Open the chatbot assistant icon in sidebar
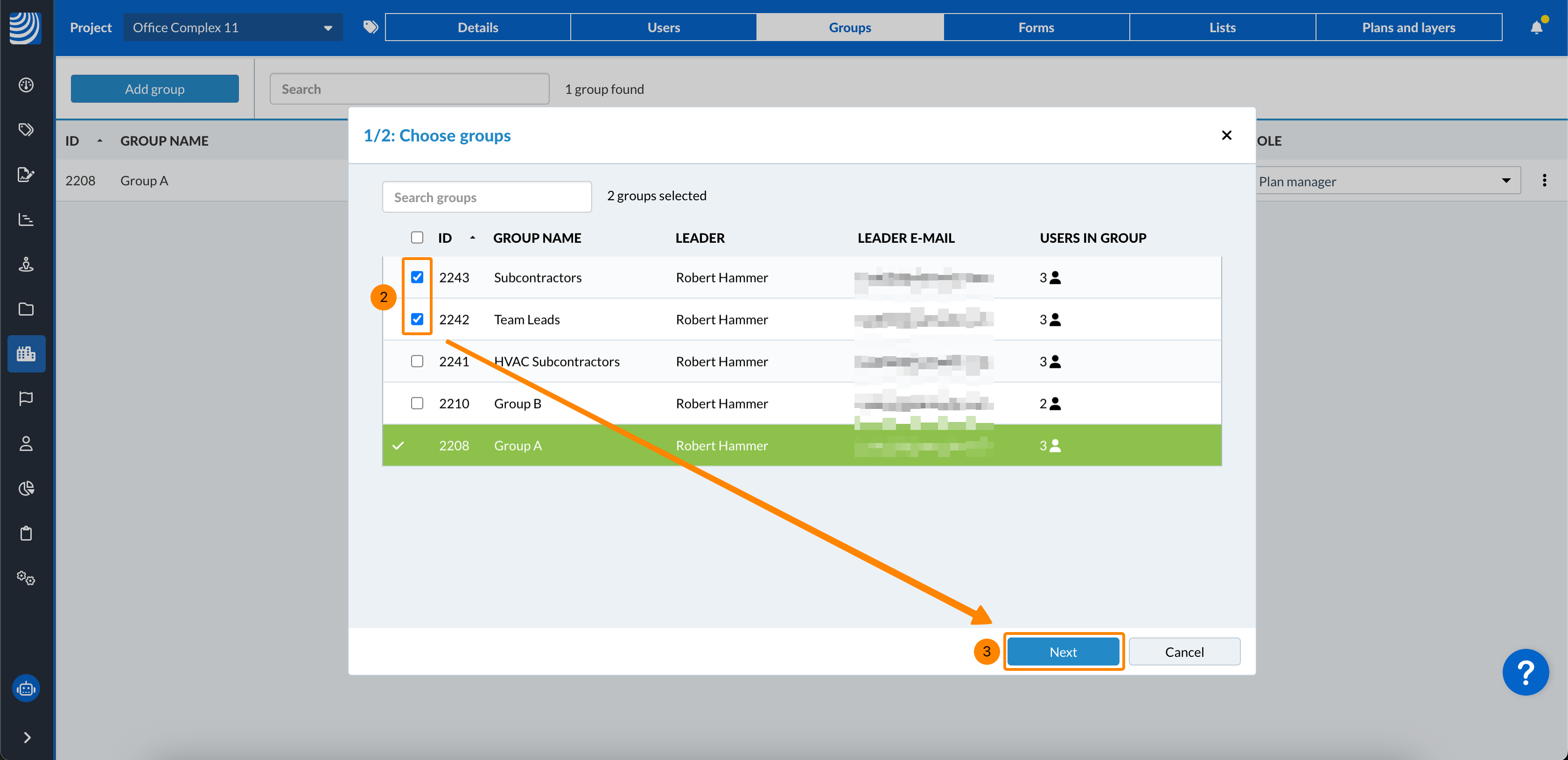The height and width of the screenshot is (760, 1568). 26,689
